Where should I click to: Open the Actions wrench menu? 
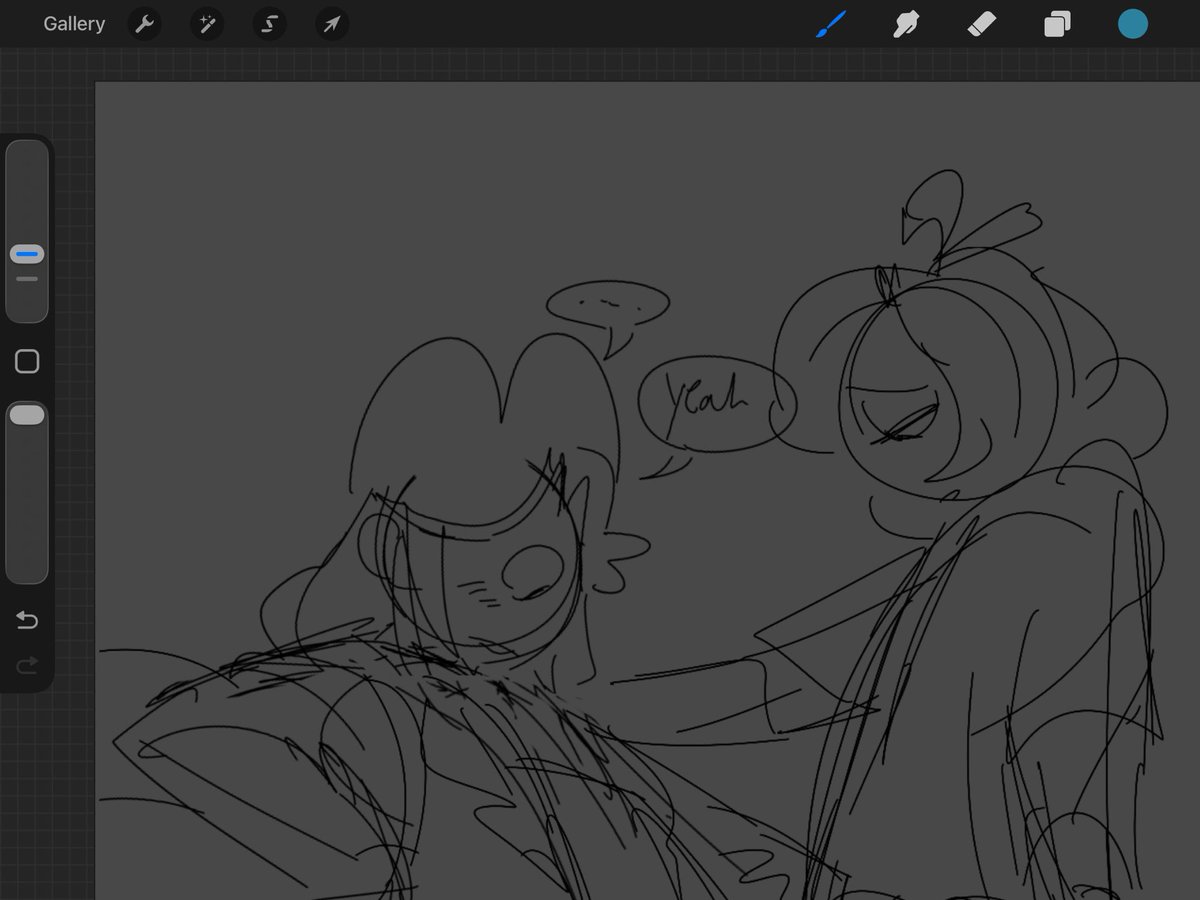point(145,24)
